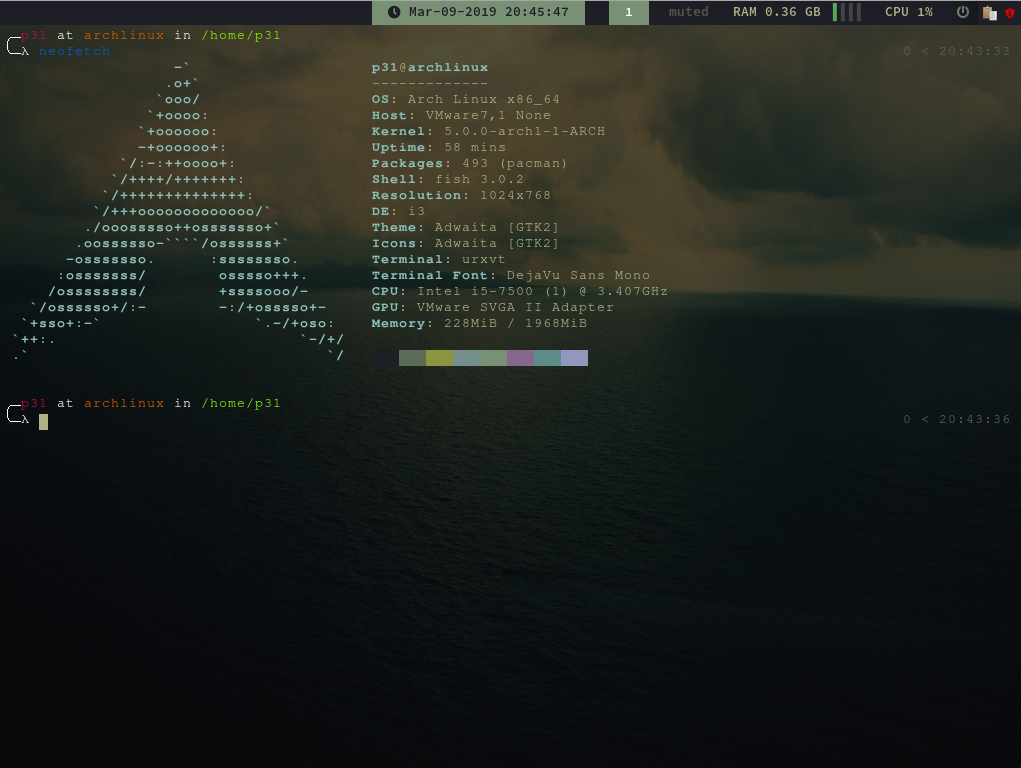Image resolution: width=1021 pixels, height=768 pixels.
Task: Click the teal color block in neofetch
Action: [x=547, y=358]
